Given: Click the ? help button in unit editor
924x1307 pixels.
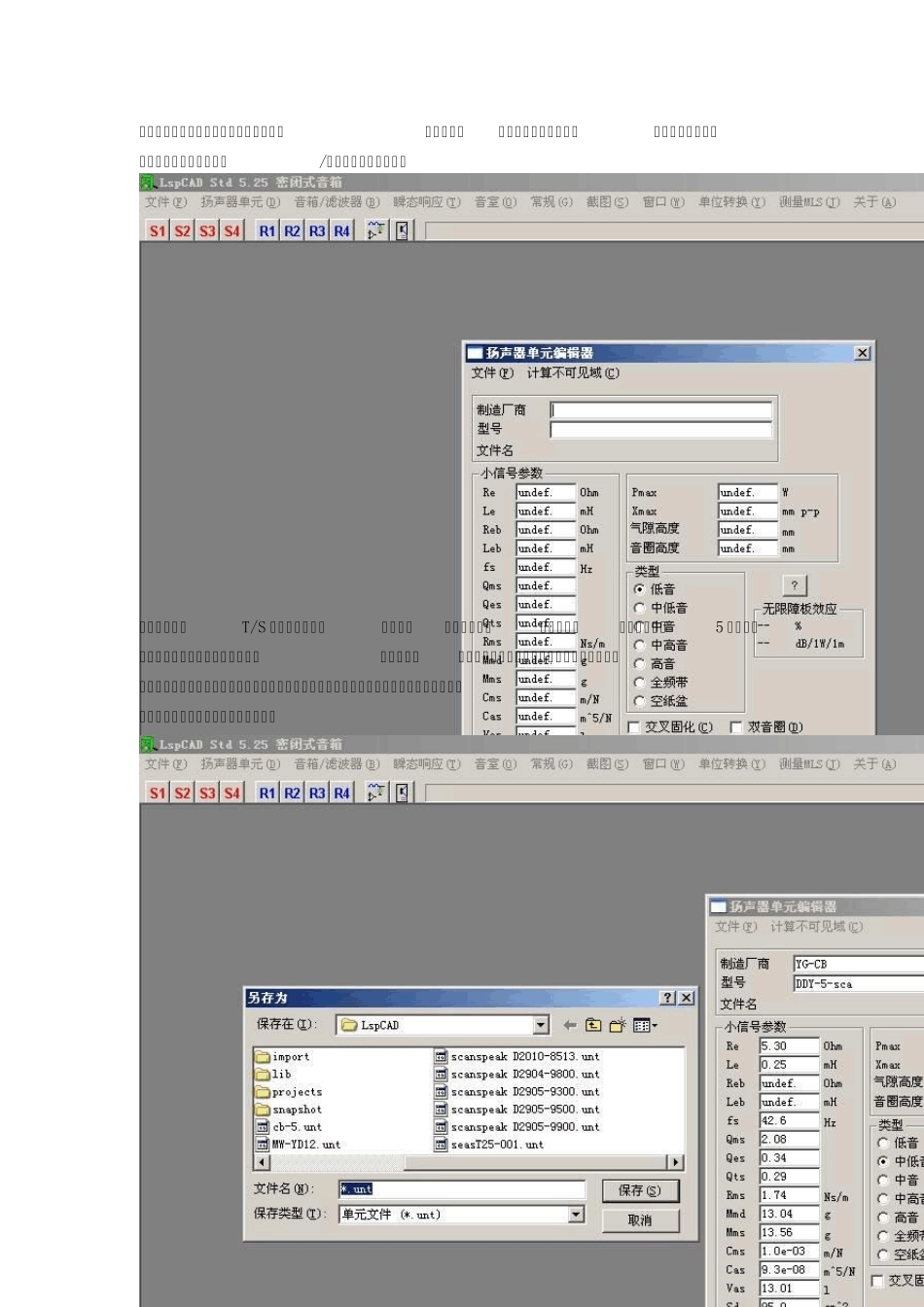Looking at the screenshot, I should 795,584.
